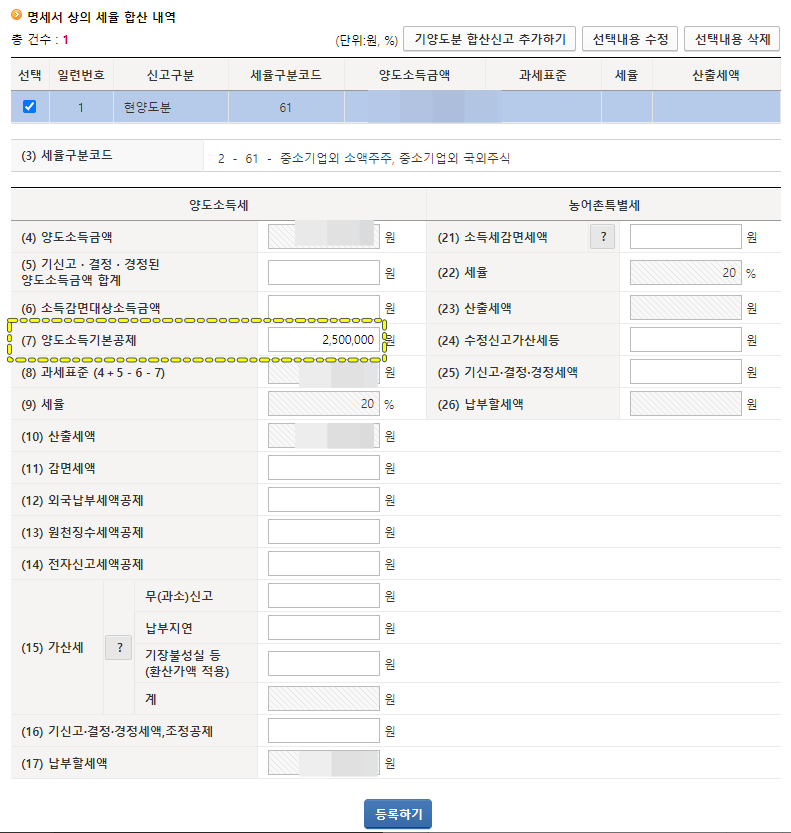Click the 선택내용 수정 button
This screenshot has width=791, height=833.
click(630, 39)
